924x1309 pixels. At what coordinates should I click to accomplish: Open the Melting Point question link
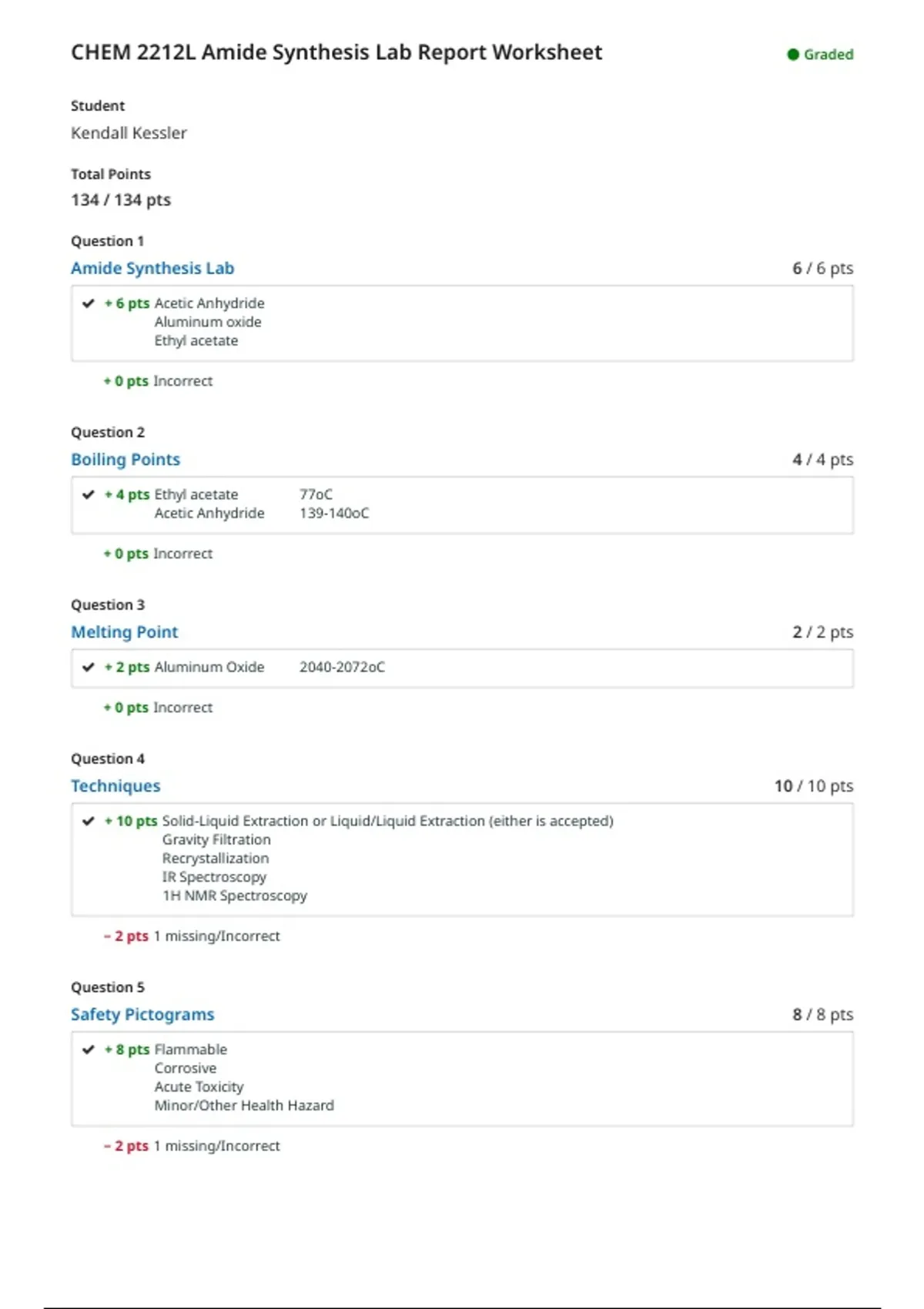coord(125,632)
